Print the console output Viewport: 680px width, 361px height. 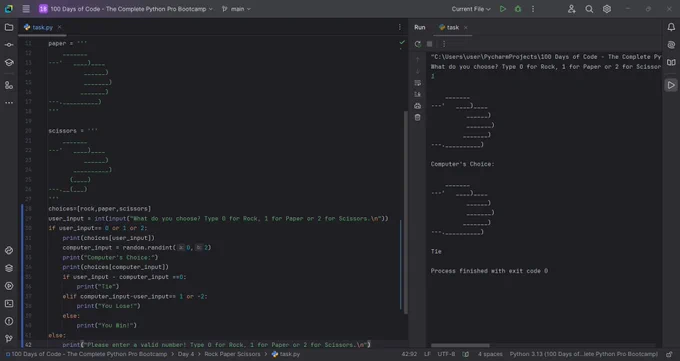(417, 106)
